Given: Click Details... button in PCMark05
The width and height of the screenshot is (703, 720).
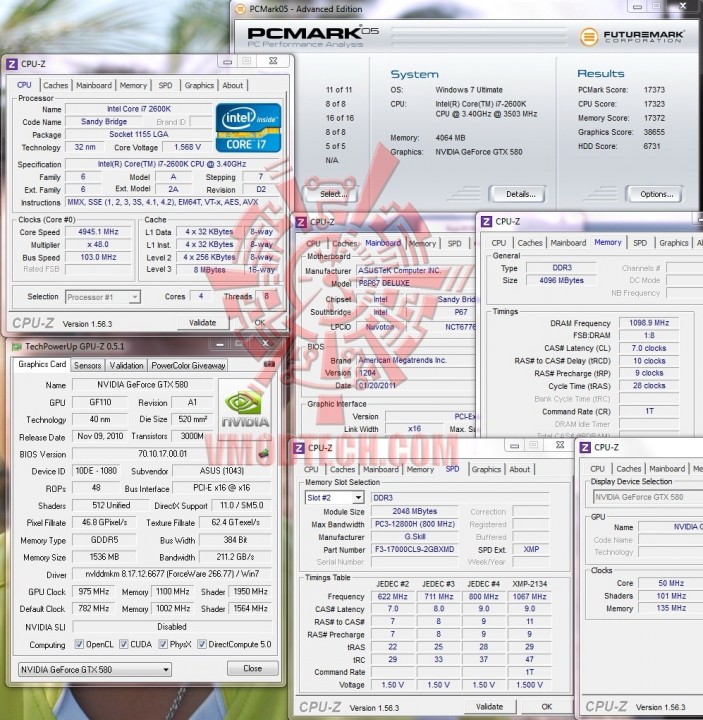Looking at the screenshot, I should tap(517, 194).
